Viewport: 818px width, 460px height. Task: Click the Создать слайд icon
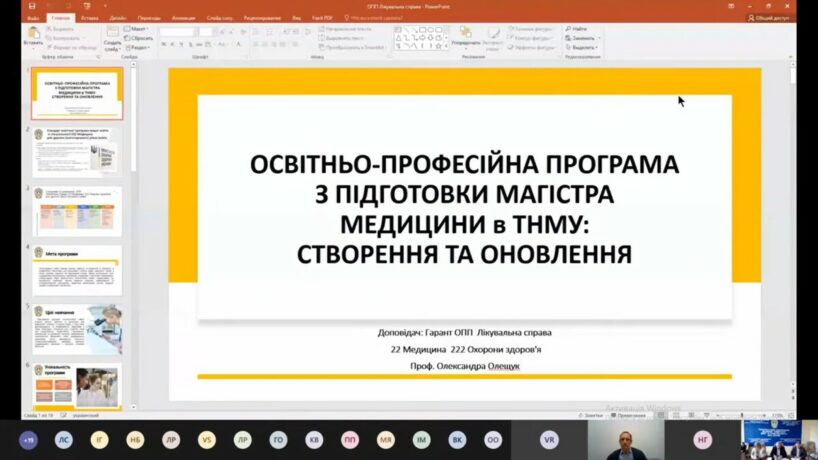[x=112, y=39]
